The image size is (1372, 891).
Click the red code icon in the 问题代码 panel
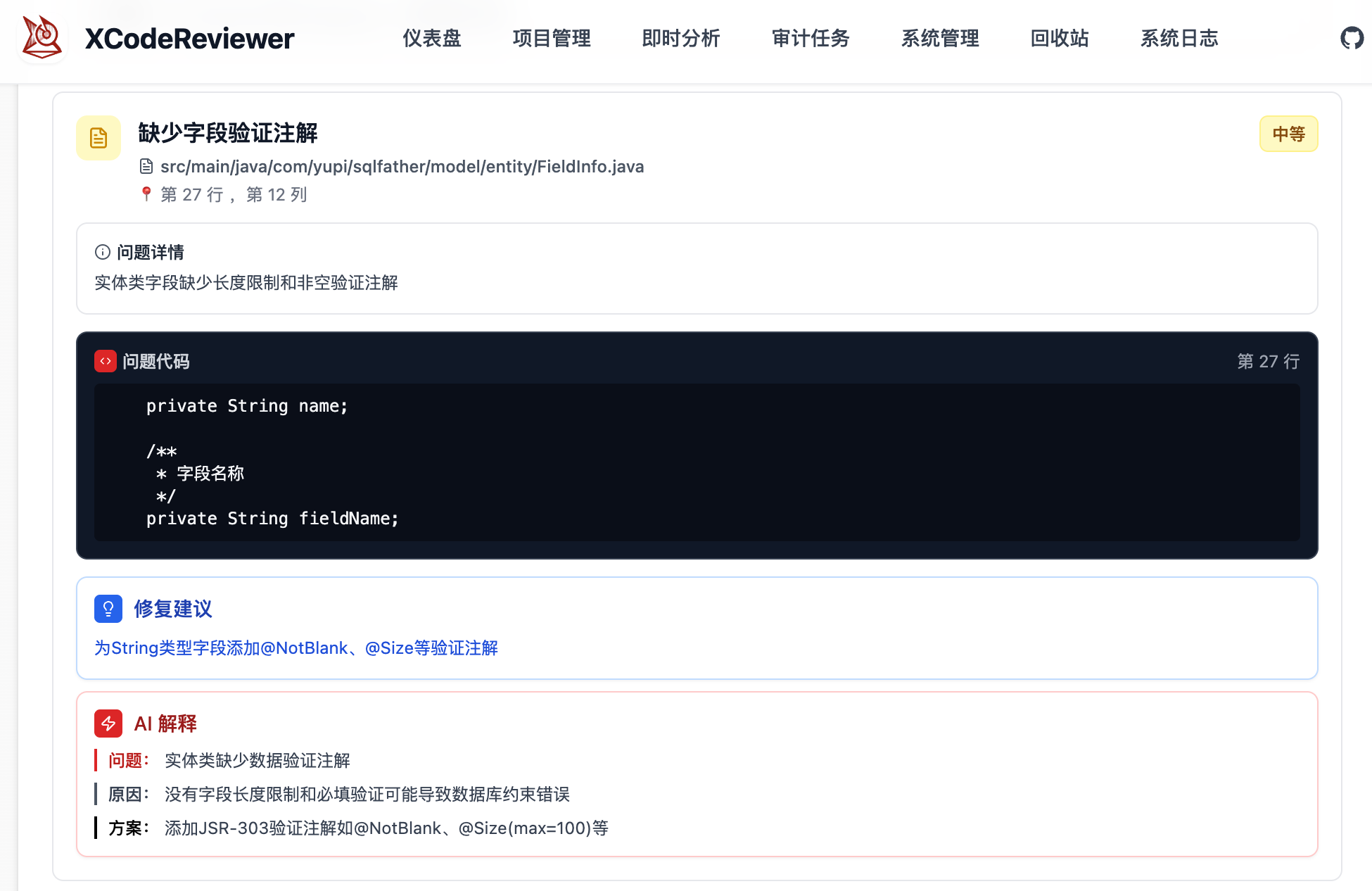[x=106, y=360]
